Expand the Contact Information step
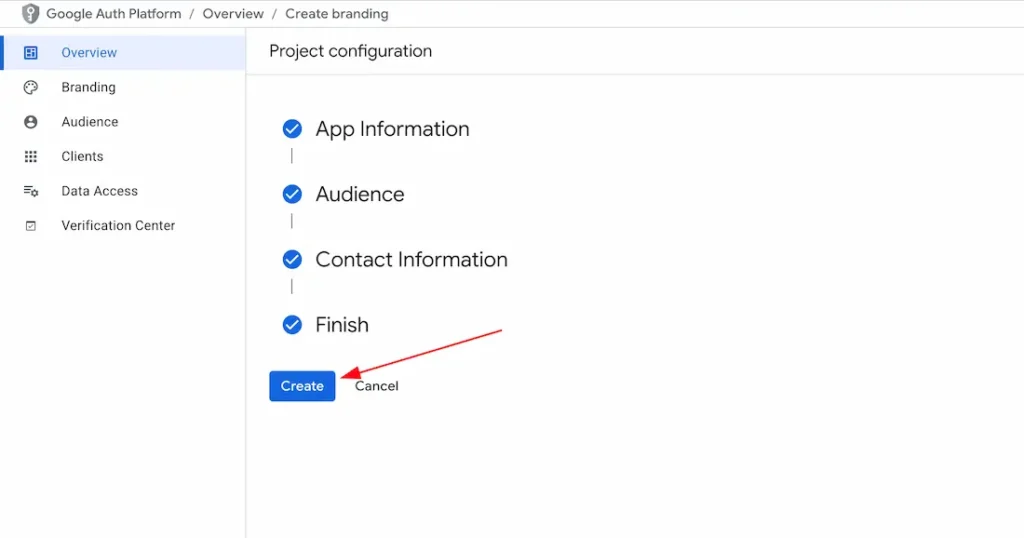The width and height of the screenshot is (1024, 538). 411,260
